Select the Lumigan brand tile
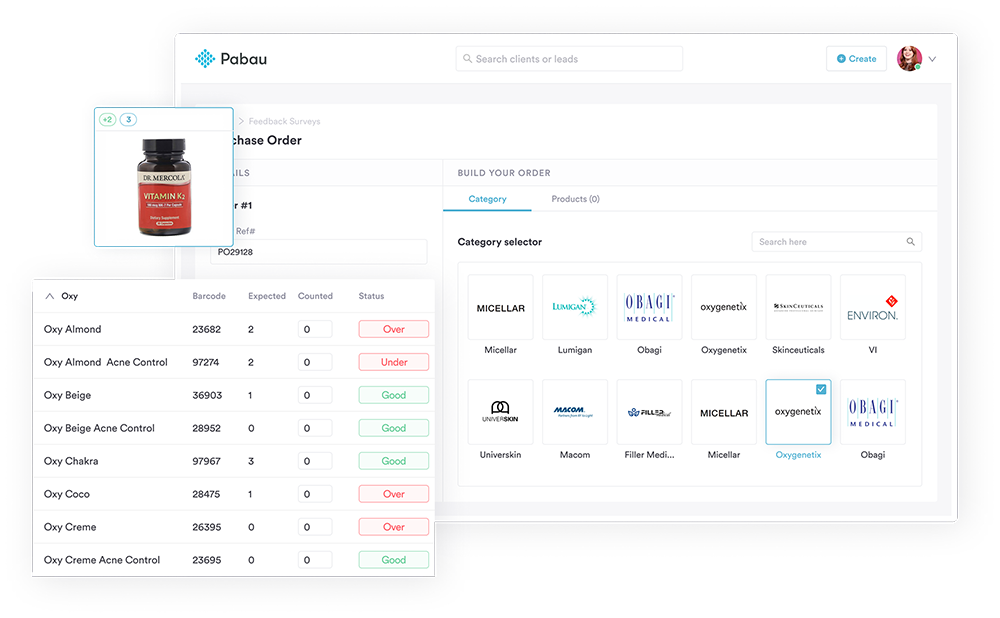Viewport: 1000px width, 618px height. coord(575,308)
